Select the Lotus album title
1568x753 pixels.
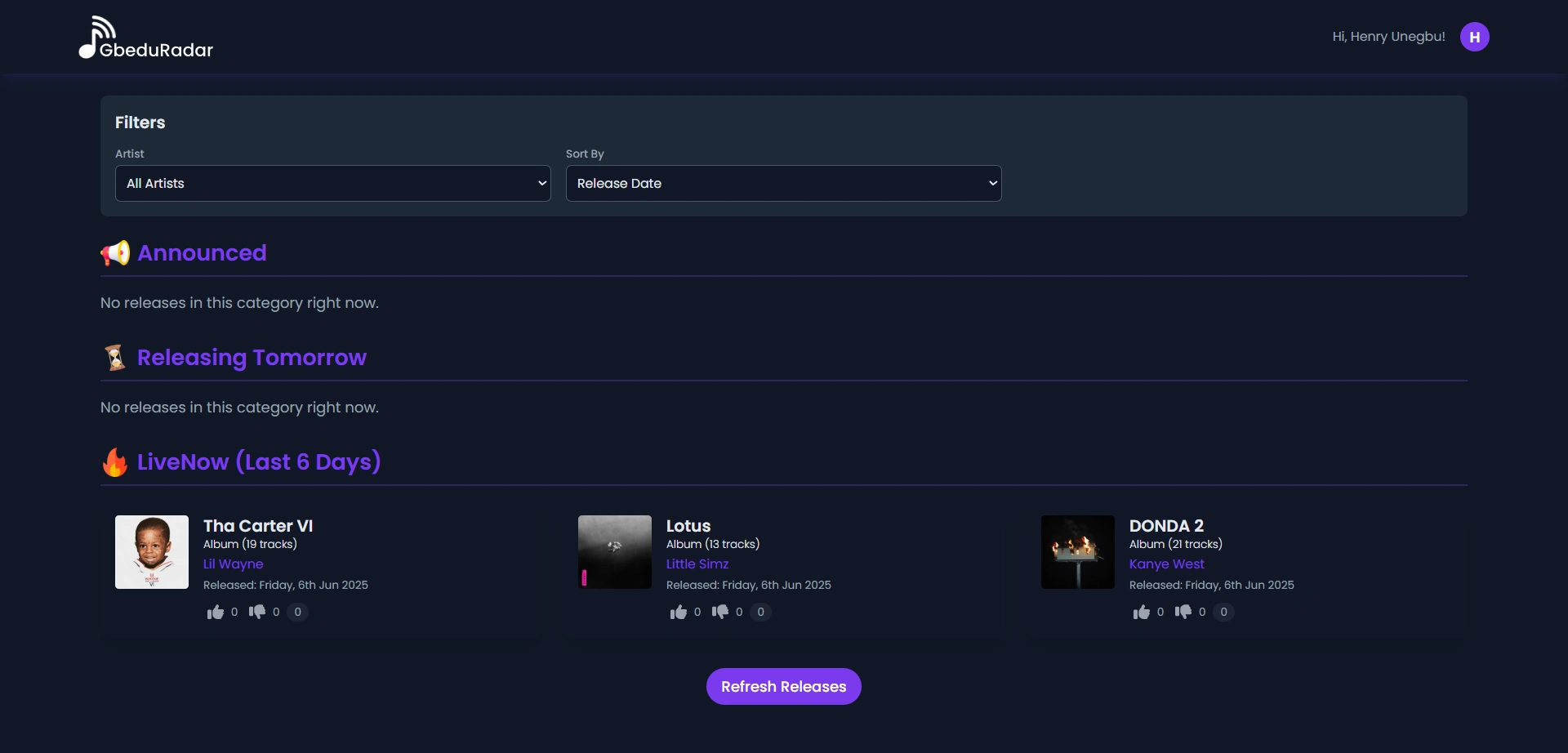(688, 526)
